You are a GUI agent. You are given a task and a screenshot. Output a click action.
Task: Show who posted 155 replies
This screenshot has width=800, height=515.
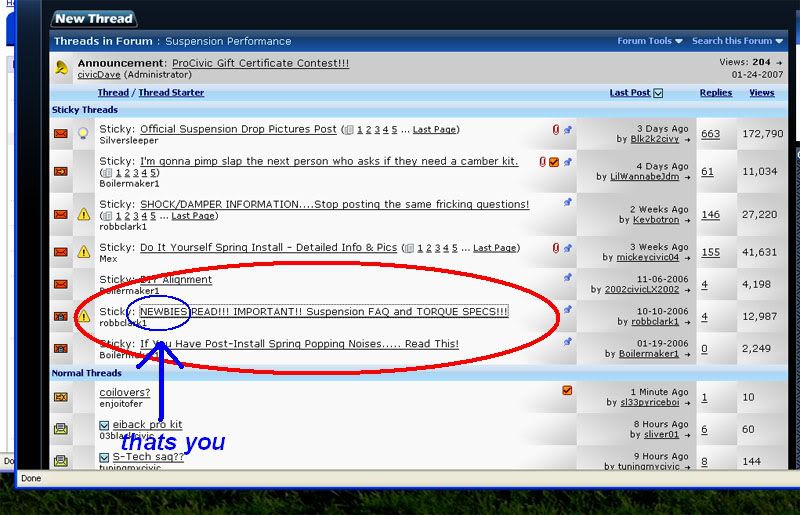pyautogui.click(x=710, y=253)
